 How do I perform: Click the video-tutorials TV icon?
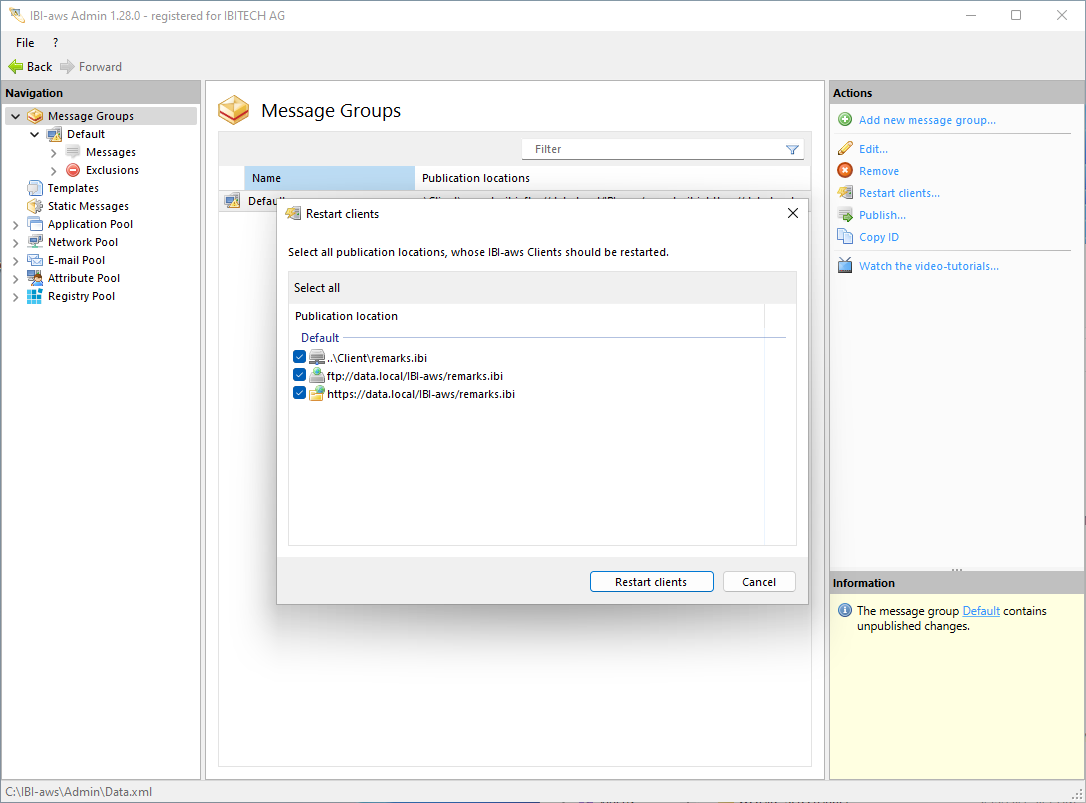845,266
